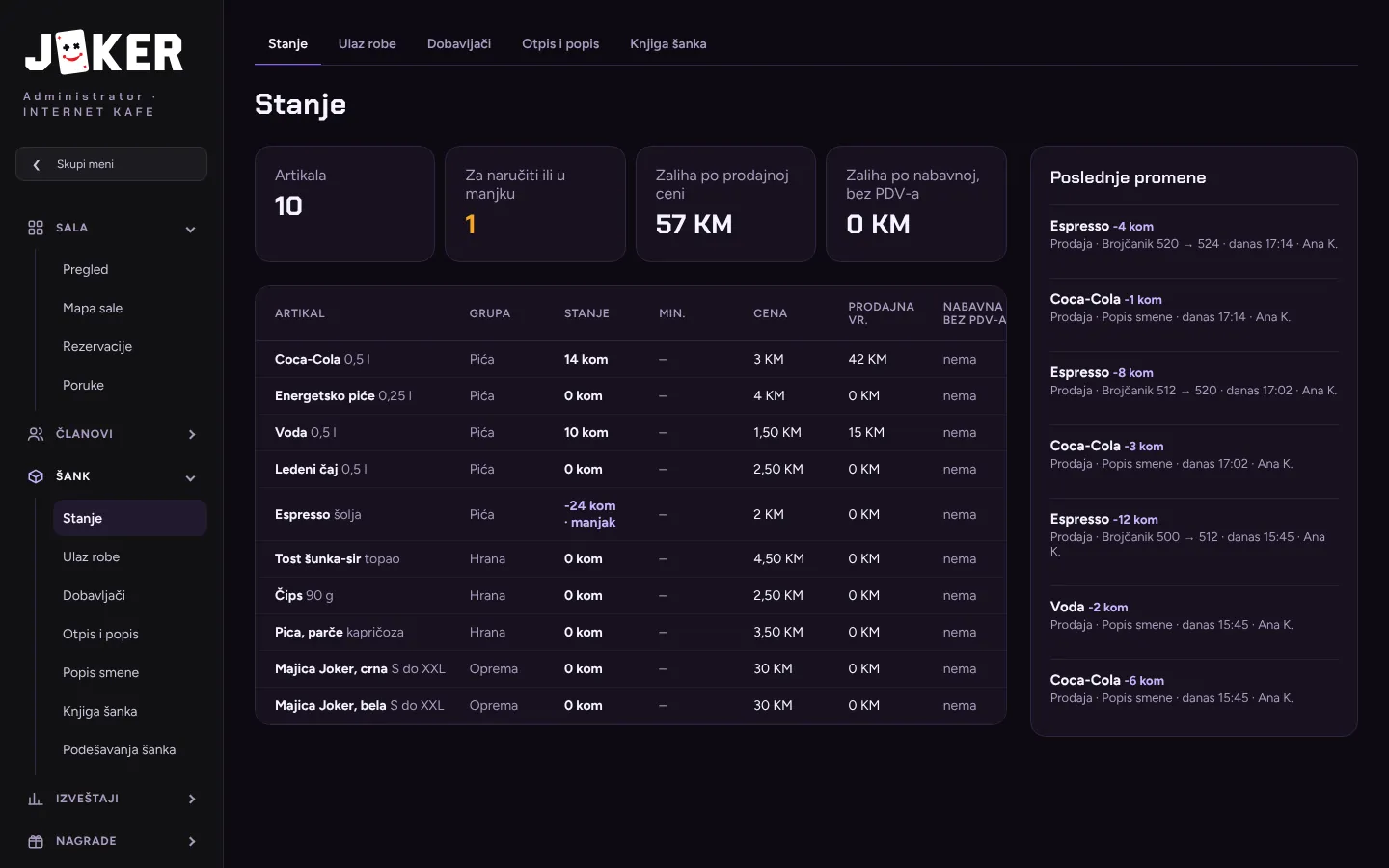This screenshot has height=868, width=1389.
Task: Expand the Nagrade section chevron
Action: (191, 841)
